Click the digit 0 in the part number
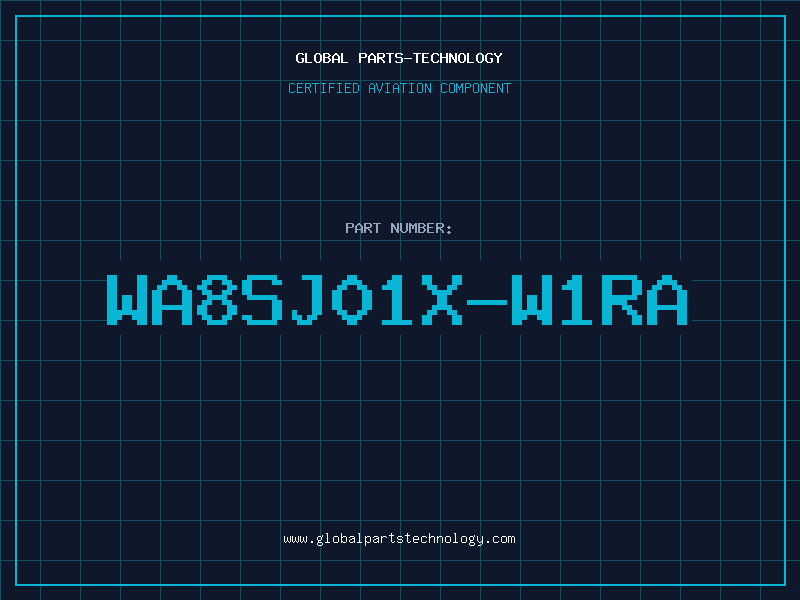This screenshot has width=800, height=600. point(352,300)
